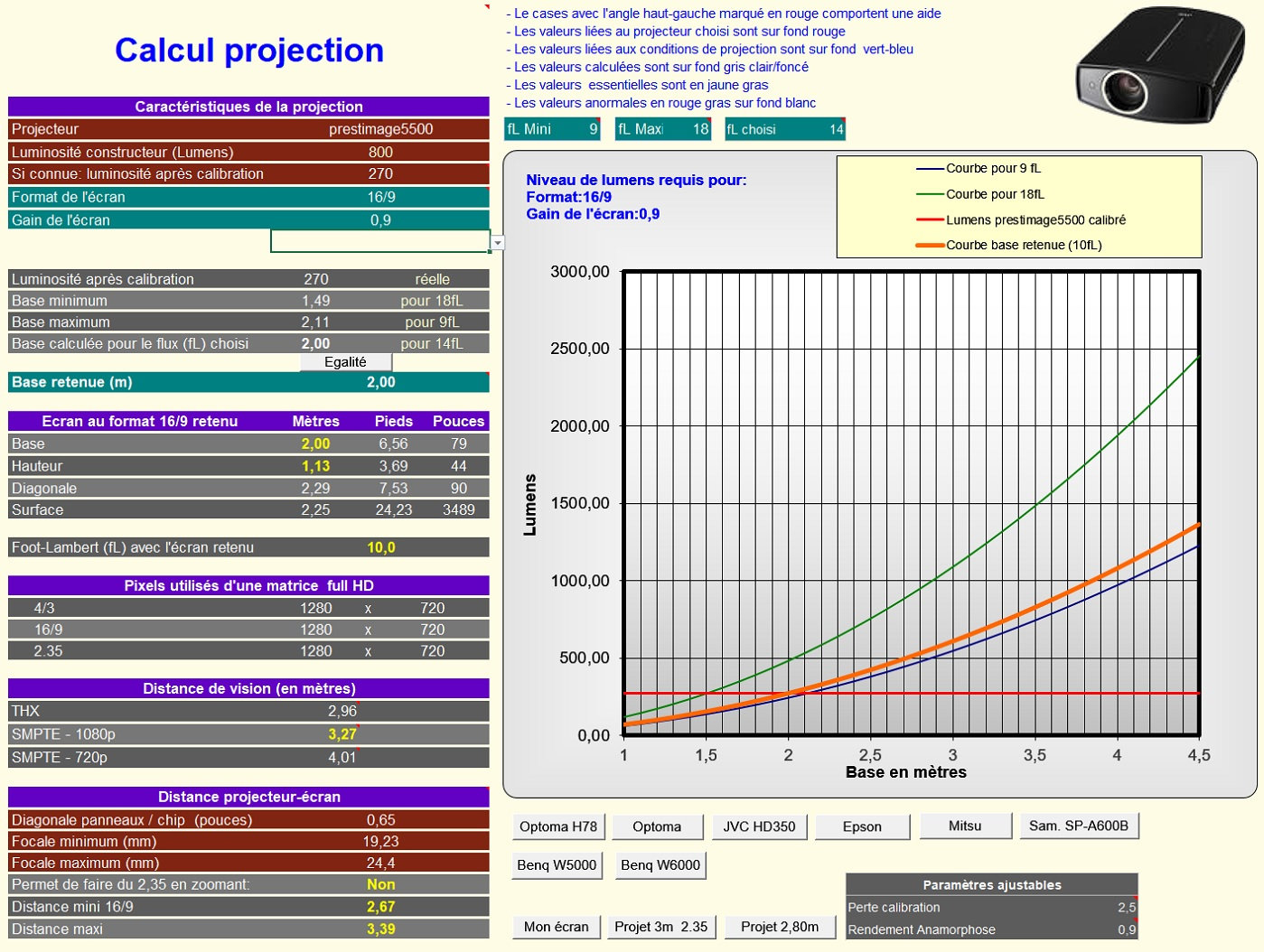Load the Optoma H78 projector preset
1264x952 pixels.
coord(558,826)
